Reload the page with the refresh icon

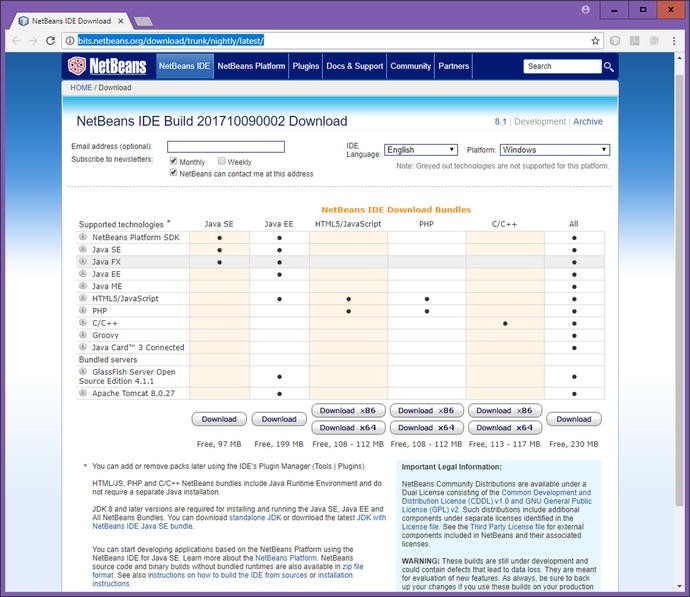(x=51, y=41)
